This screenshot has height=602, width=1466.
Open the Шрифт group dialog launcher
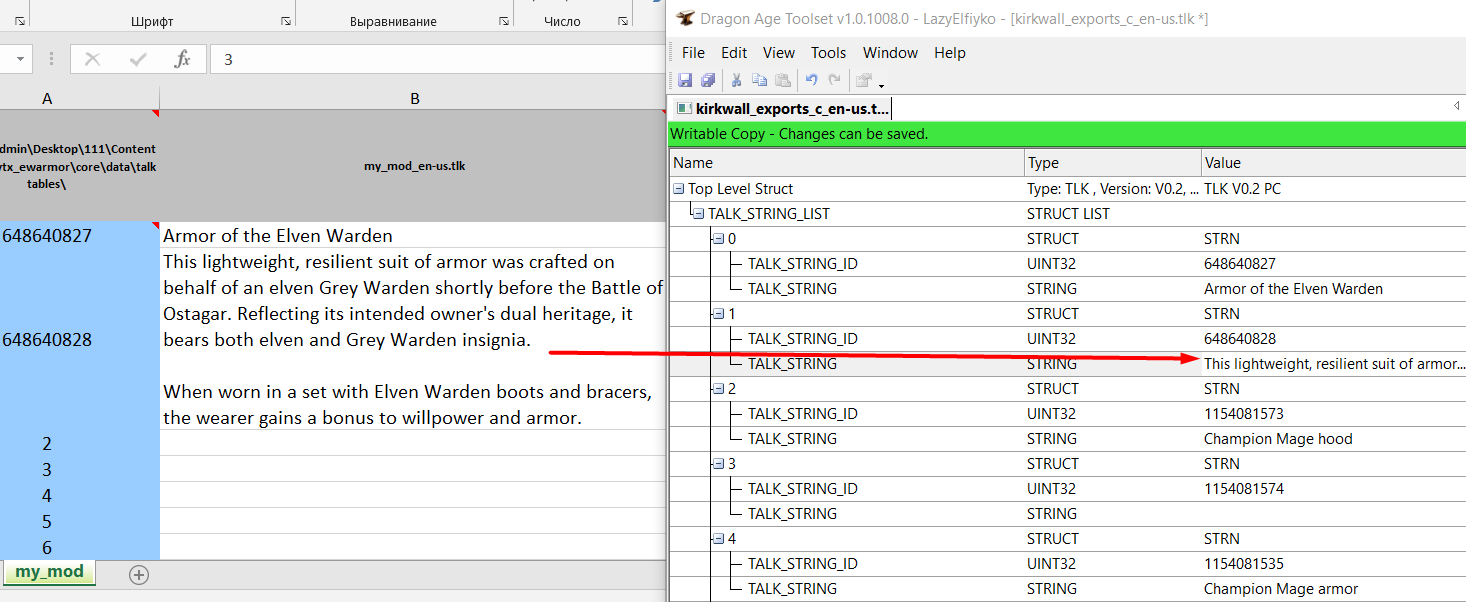[286, 20]
